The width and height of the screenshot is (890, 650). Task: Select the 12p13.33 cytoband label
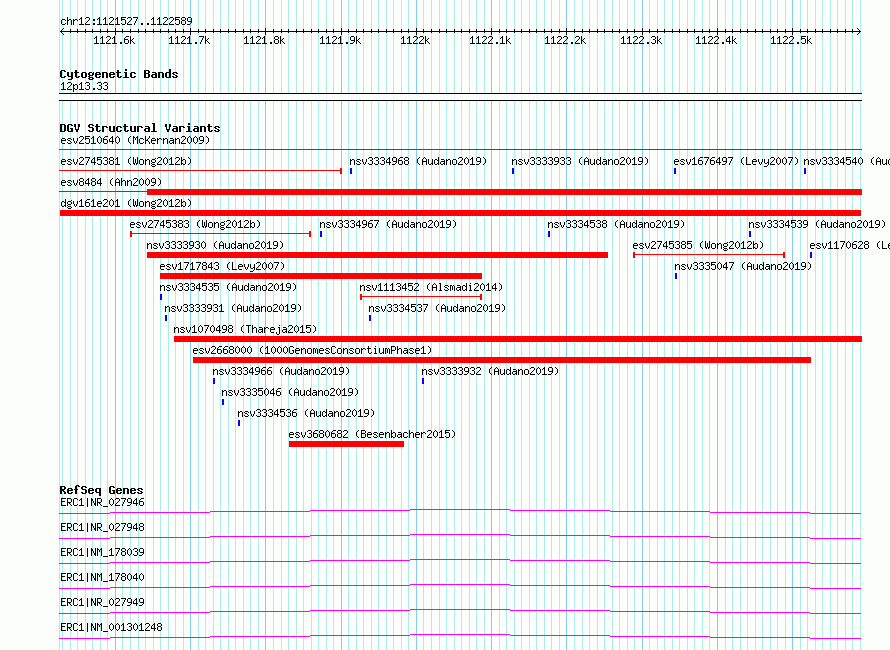click(84, 86)
